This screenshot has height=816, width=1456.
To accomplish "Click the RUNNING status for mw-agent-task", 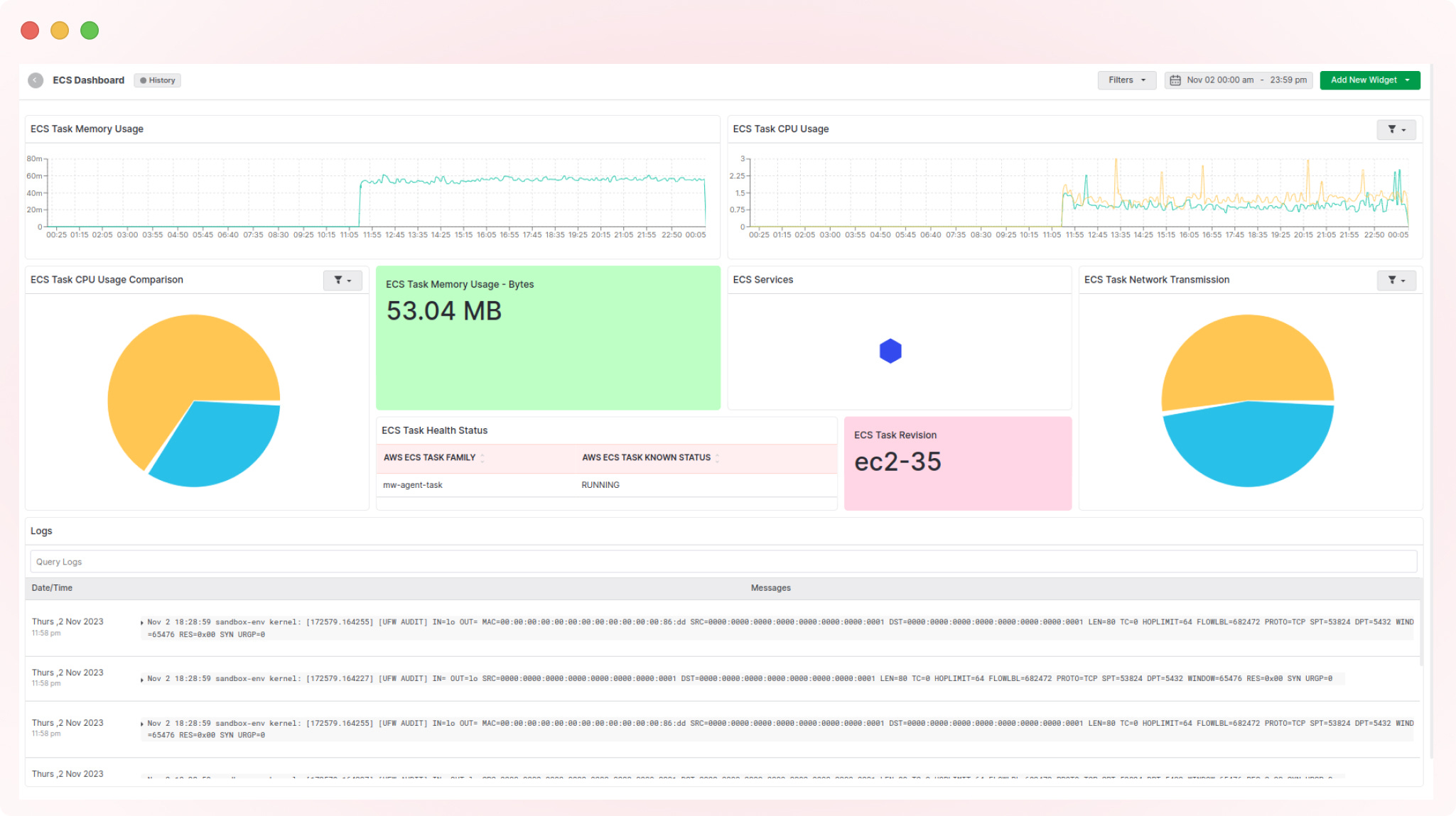I will coord(600,484).
